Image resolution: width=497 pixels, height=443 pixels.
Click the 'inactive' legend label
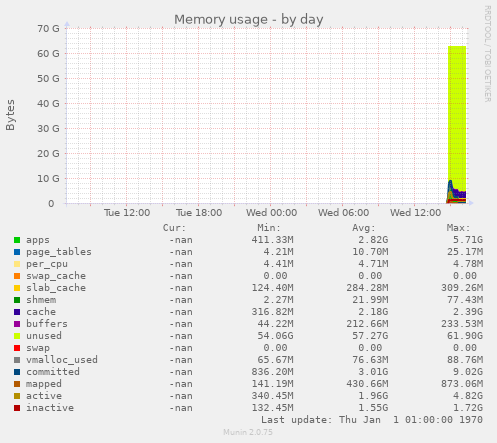(50, 408)
